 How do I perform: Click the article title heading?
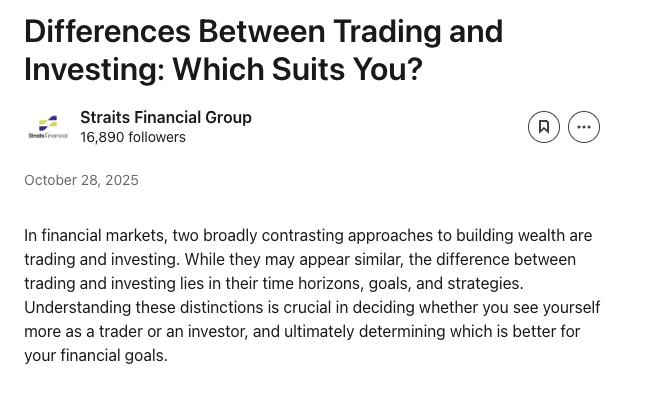(x=264, y=50)
